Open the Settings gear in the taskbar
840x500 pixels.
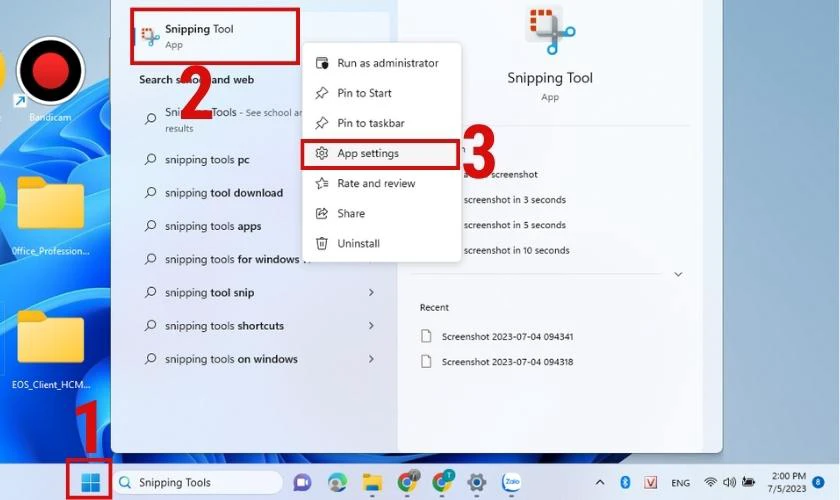coord(476,482)
